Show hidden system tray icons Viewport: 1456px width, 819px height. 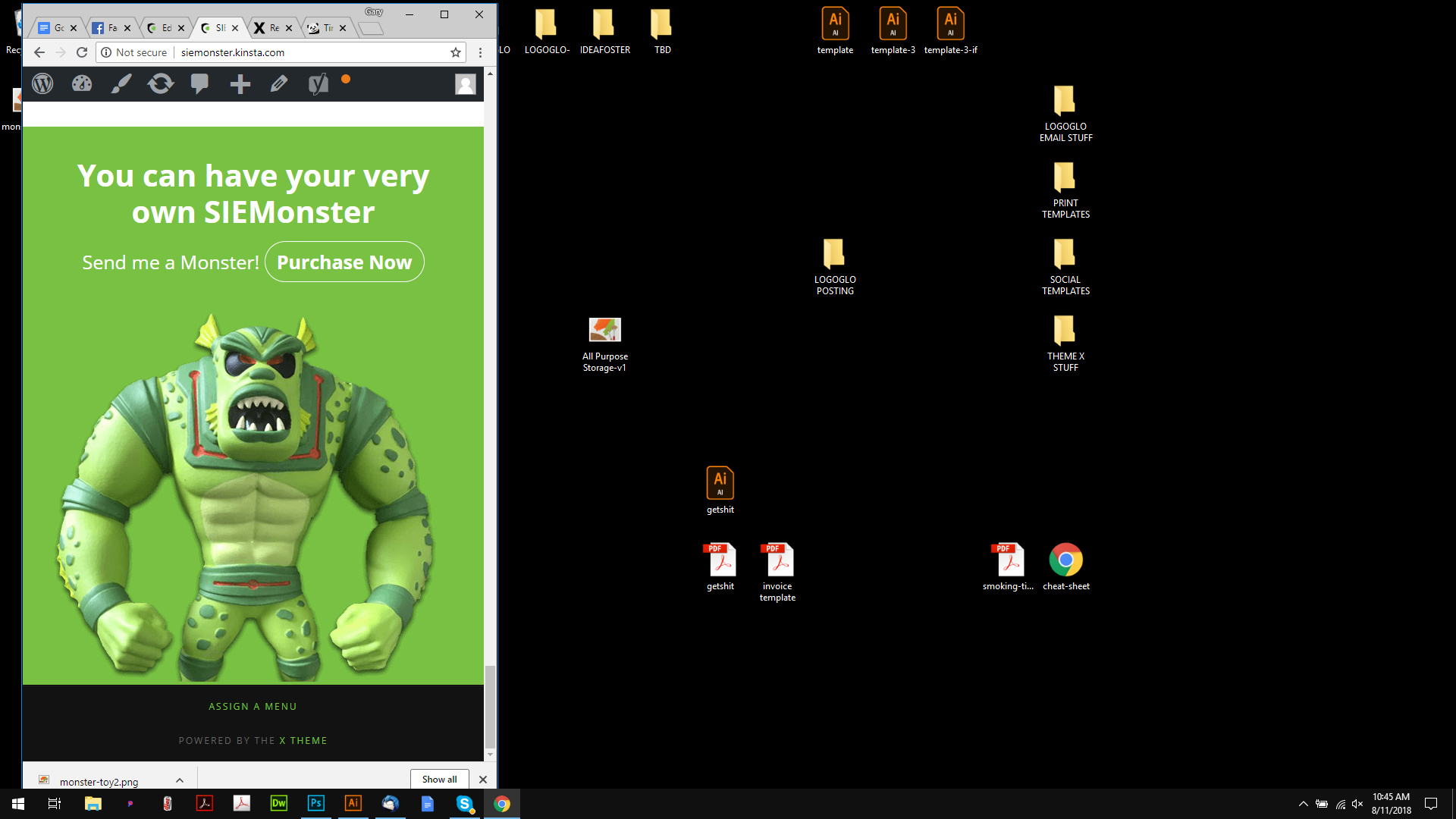1303,804
